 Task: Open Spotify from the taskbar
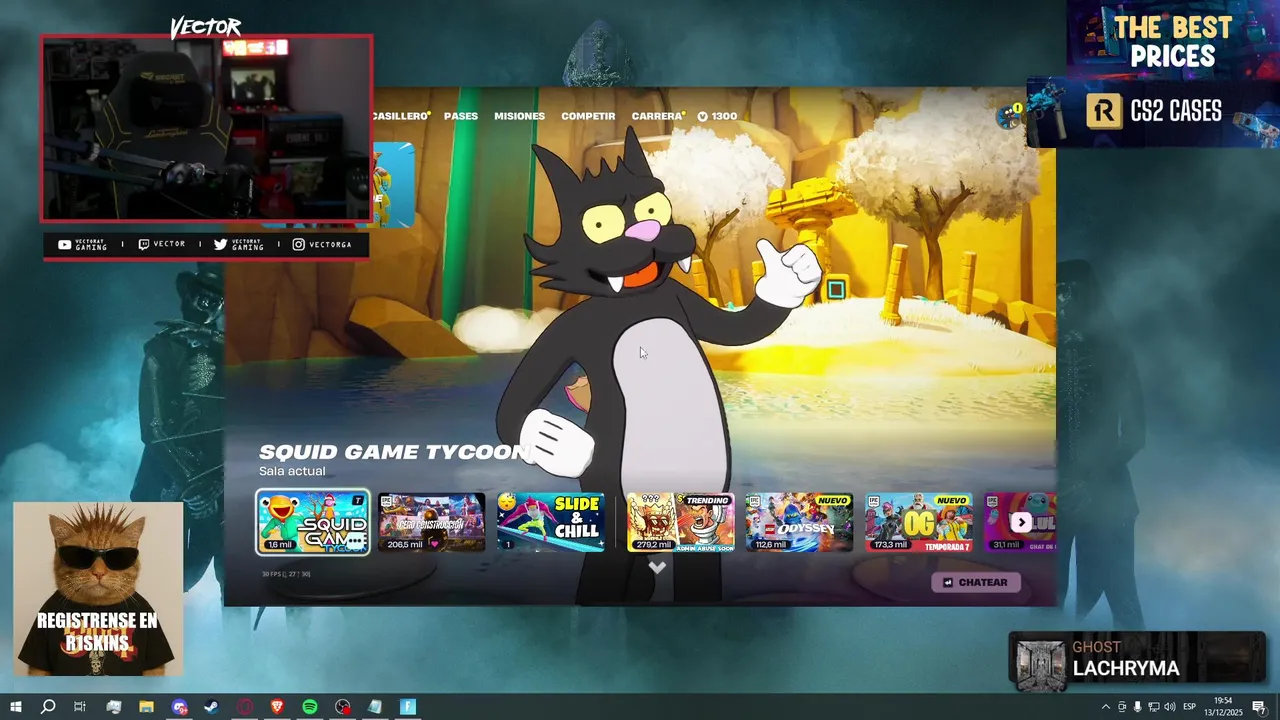(310, 707)
